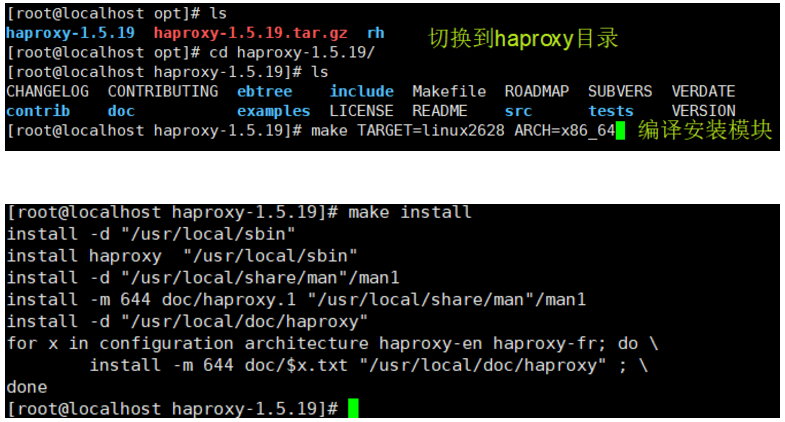This screenshot has height=422, width=785.
Task: Select the src directory entry
Action: pos(518,111)
